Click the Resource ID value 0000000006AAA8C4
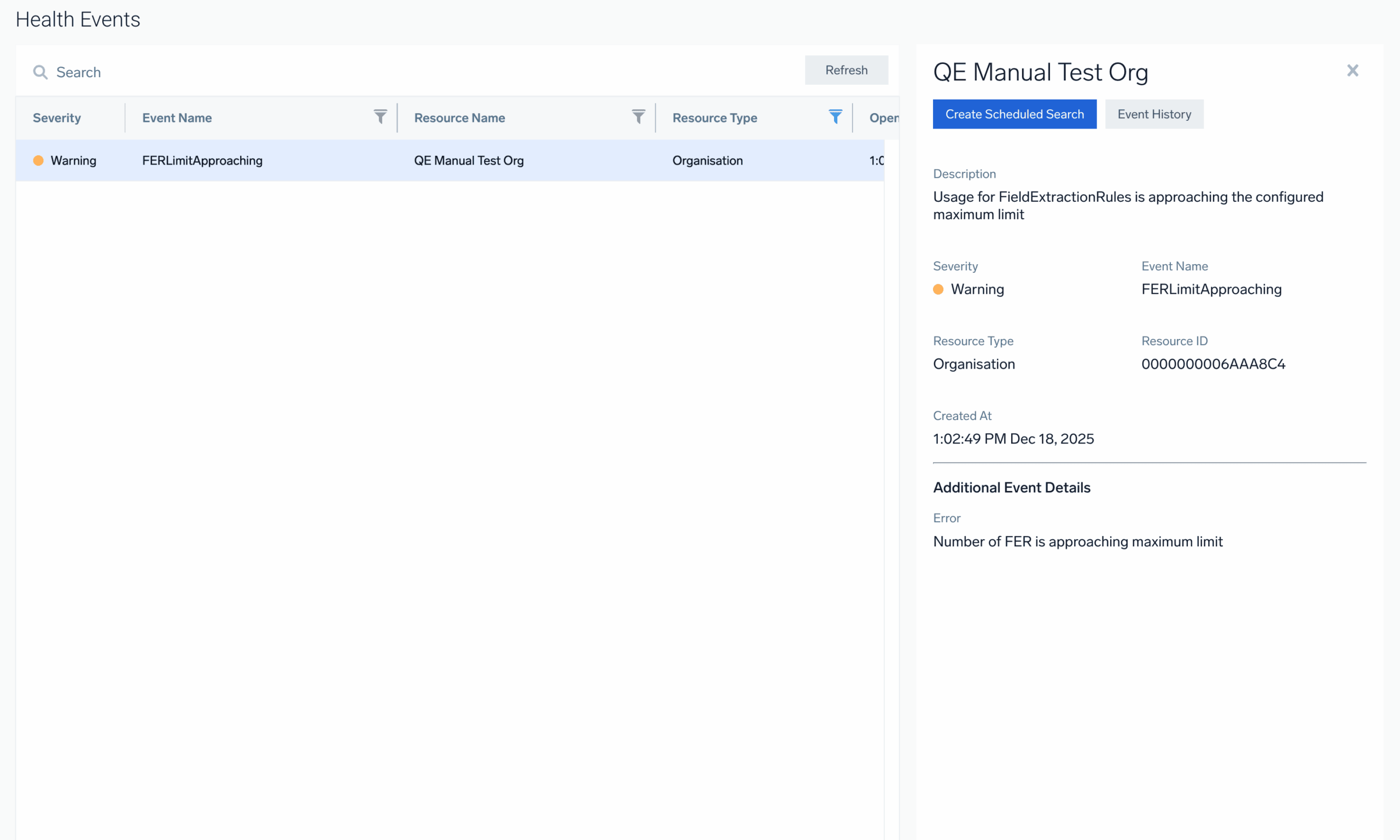This screenshot has height=840, width=1400. click(x=1214, y=364)
